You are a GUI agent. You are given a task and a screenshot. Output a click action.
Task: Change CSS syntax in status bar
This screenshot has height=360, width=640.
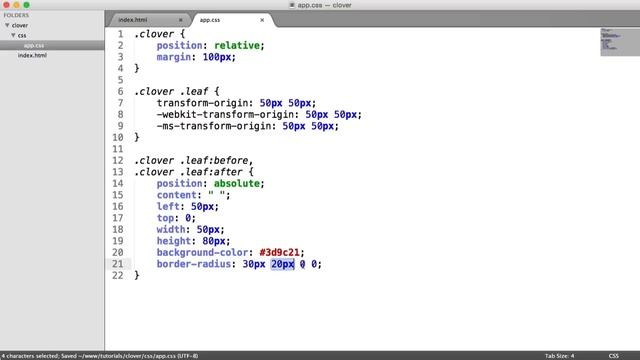[x=613, y=356]
